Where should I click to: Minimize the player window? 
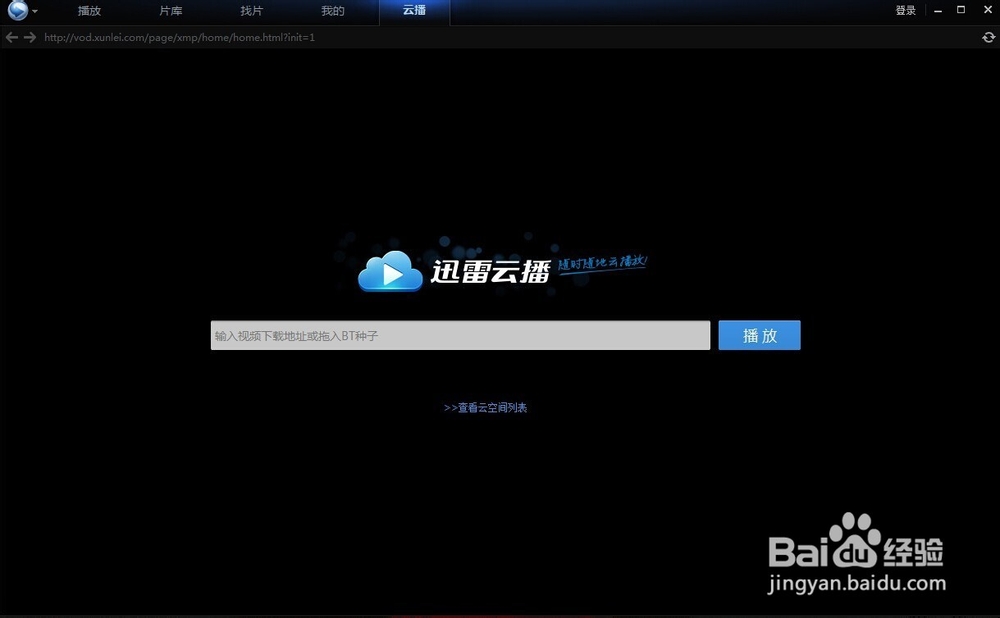click(x=938, y=11)
